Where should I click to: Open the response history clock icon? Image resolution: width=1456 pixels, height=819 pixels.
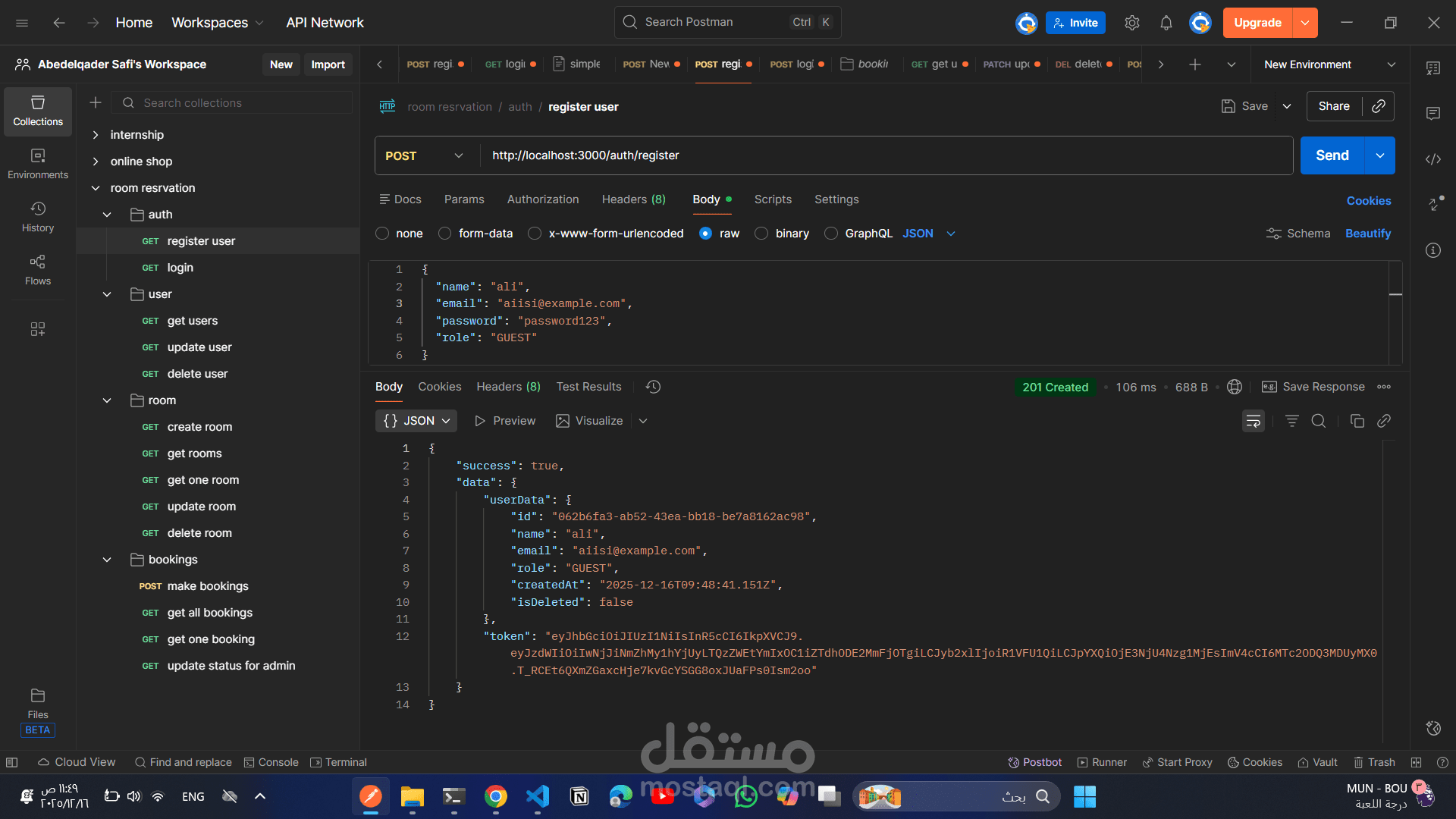pos(653,387)
